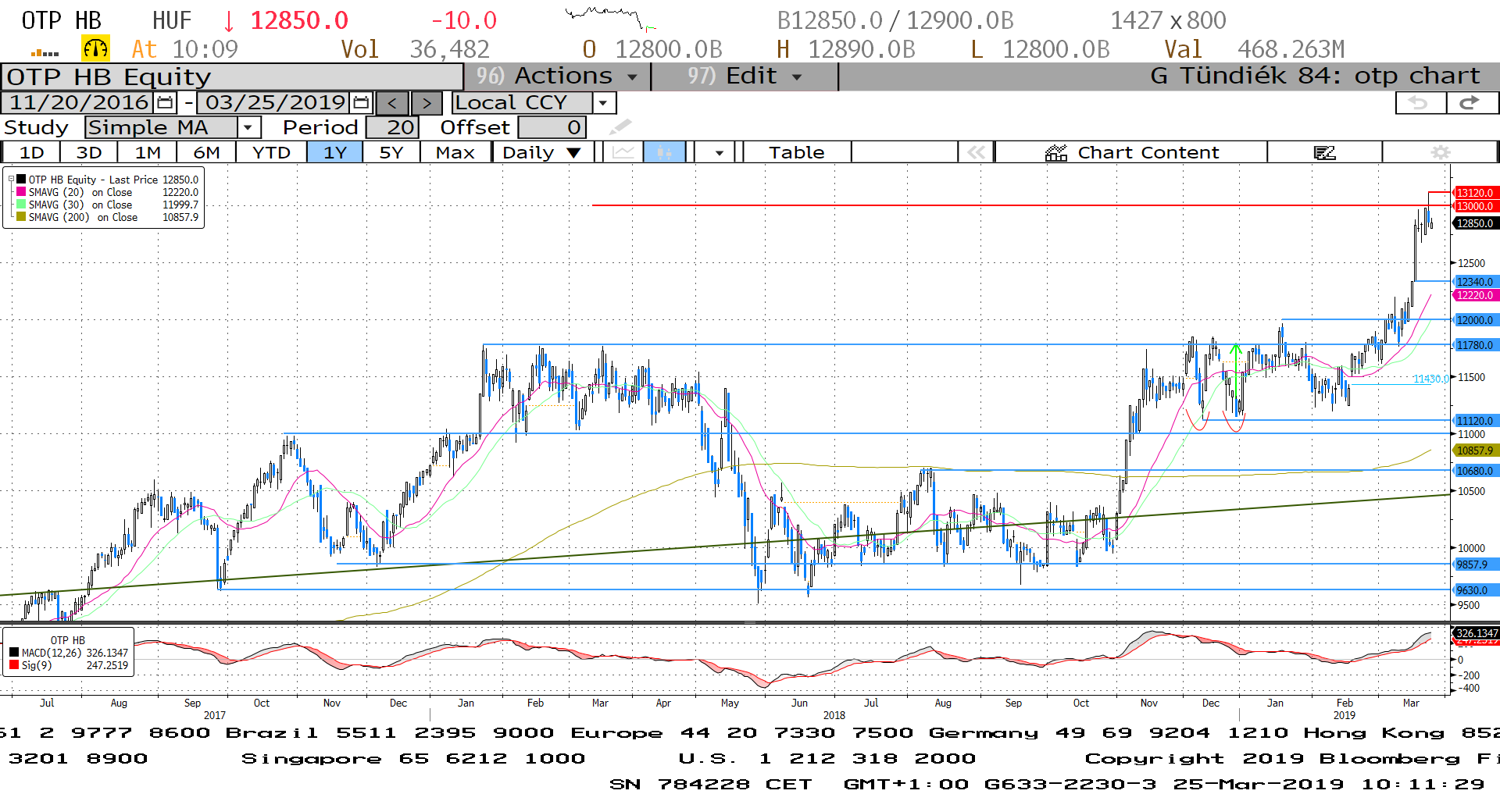Click the 11430.0 cyan annotation label
Screen dimensions: 1500x812
(x=1431, y=379)
